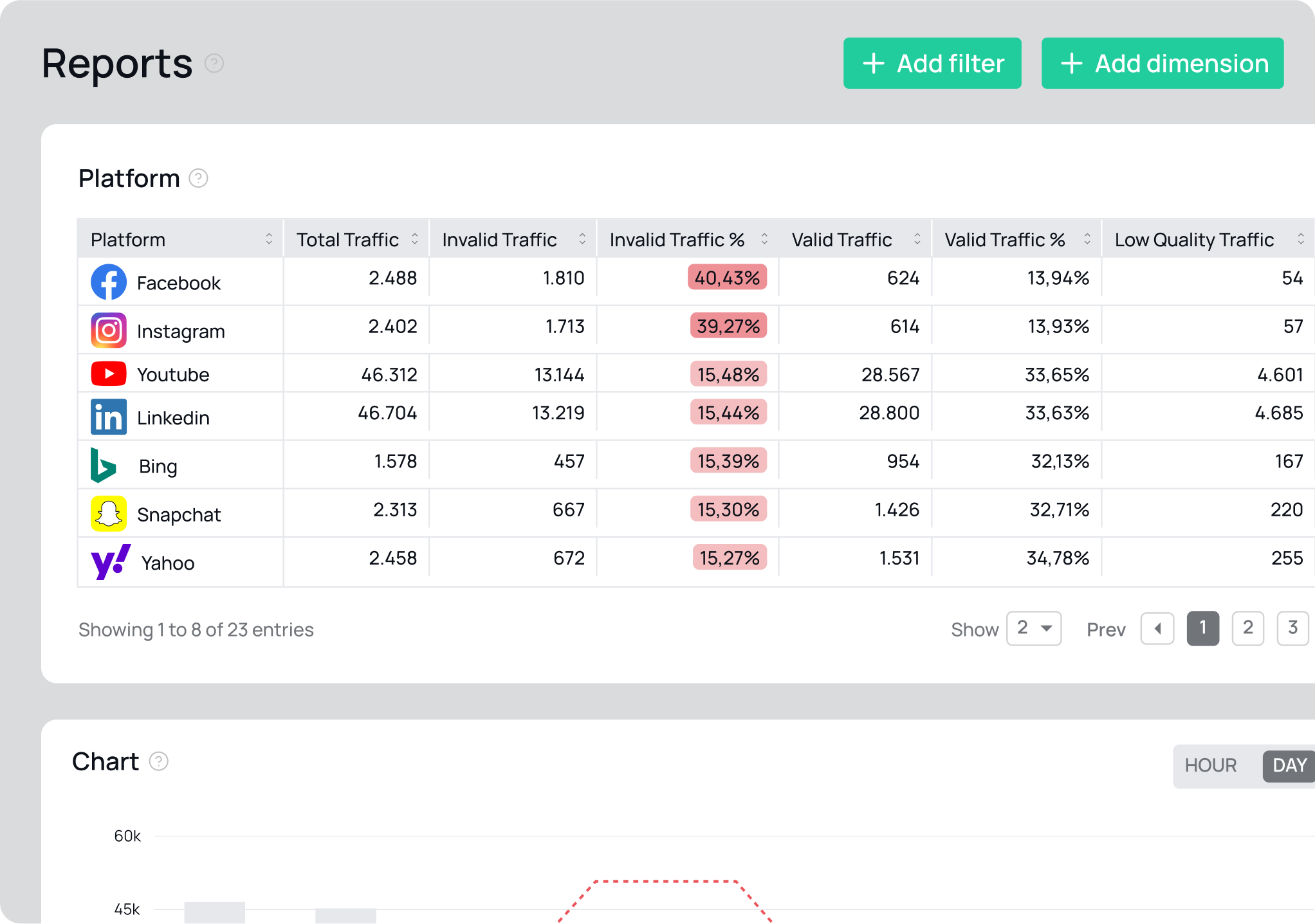Screen dimensions: 1315x924
Task: Click the 15,30% Snapchat badge
Action: tap(728, 509)
